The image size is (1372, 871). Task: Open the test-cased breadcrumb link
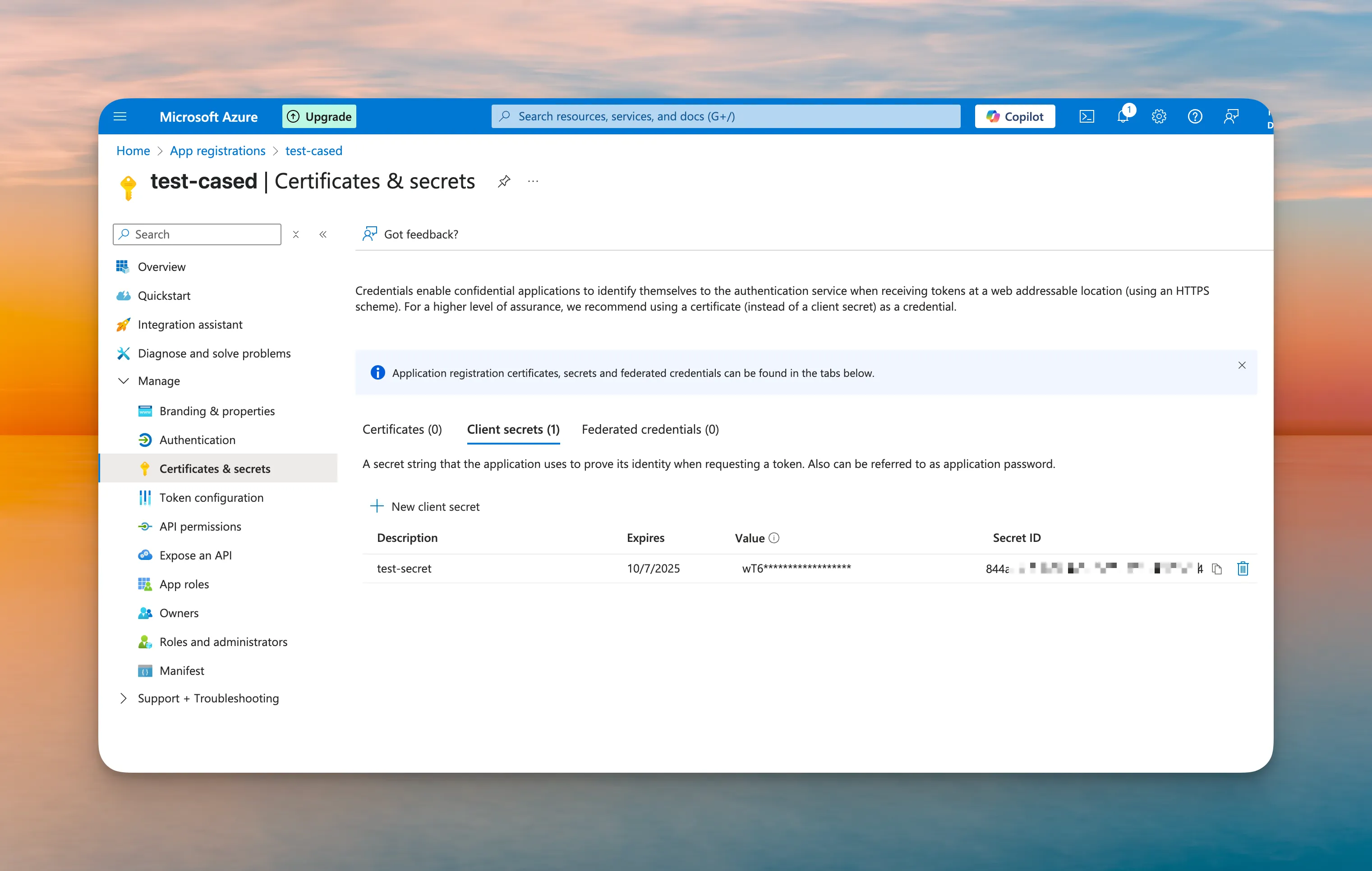pos(313,151)
